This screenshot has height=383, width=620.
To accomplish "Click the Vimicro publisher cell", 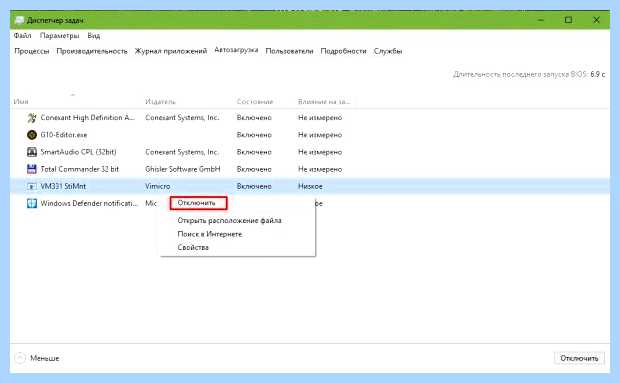I will (158, 186).
